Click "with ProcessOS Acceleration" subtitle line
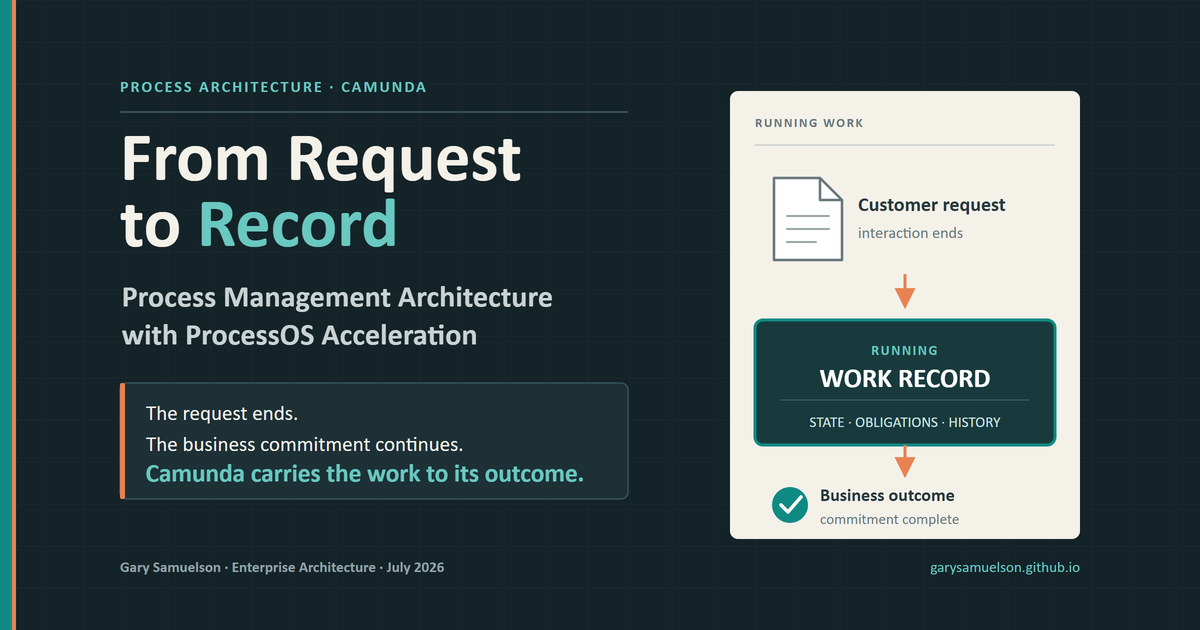 coord(299,335)
